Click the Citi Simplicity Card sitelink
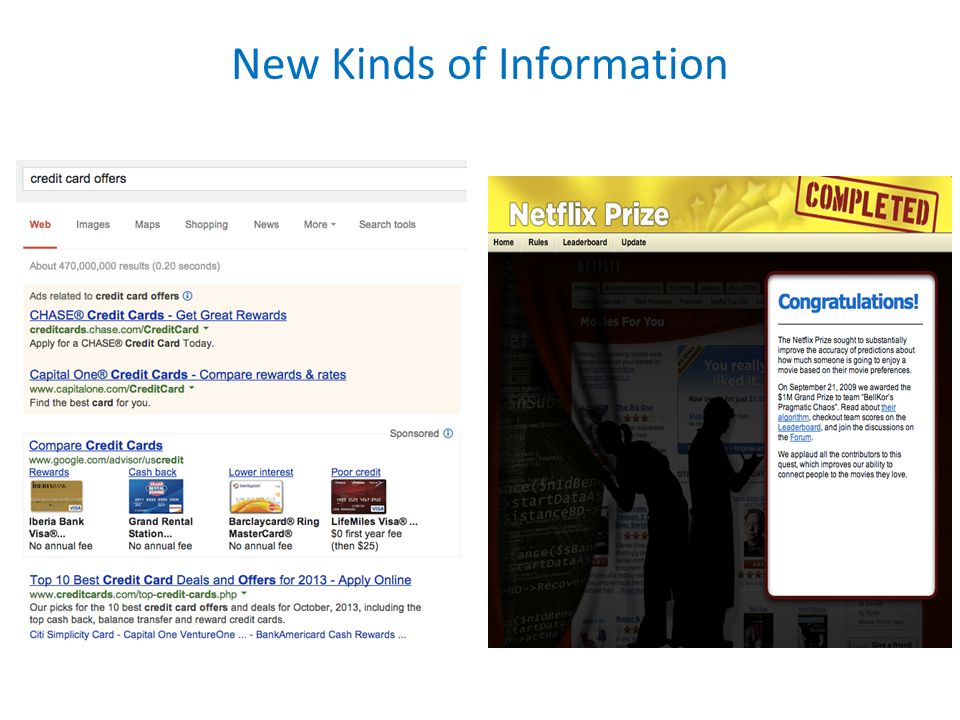Screen dimensions: 960x720 coord(72,634)
